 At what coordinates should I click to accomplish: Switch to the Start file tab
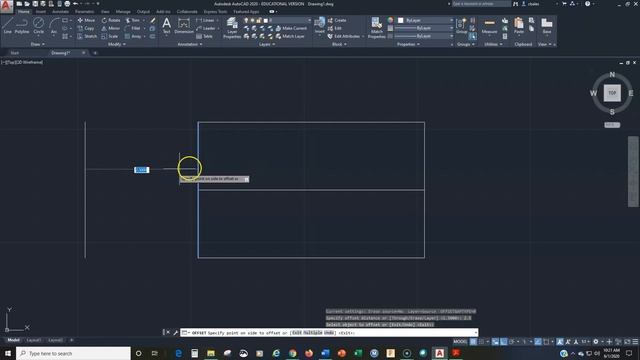[15, 53]
